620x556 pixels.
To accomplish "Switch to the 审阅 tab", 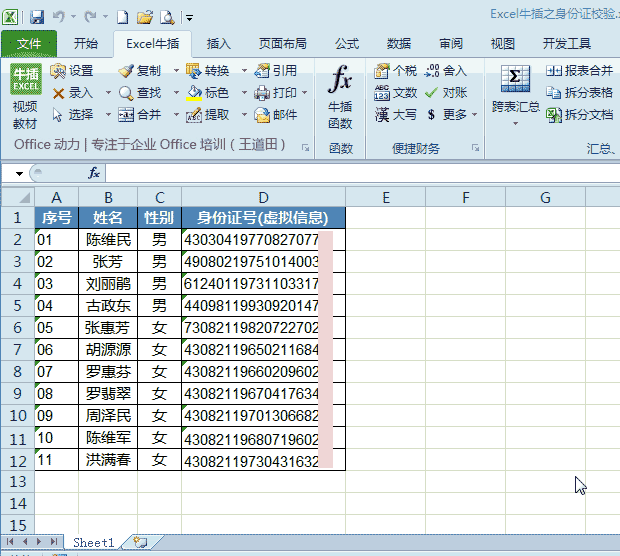I will pos(451,43).
